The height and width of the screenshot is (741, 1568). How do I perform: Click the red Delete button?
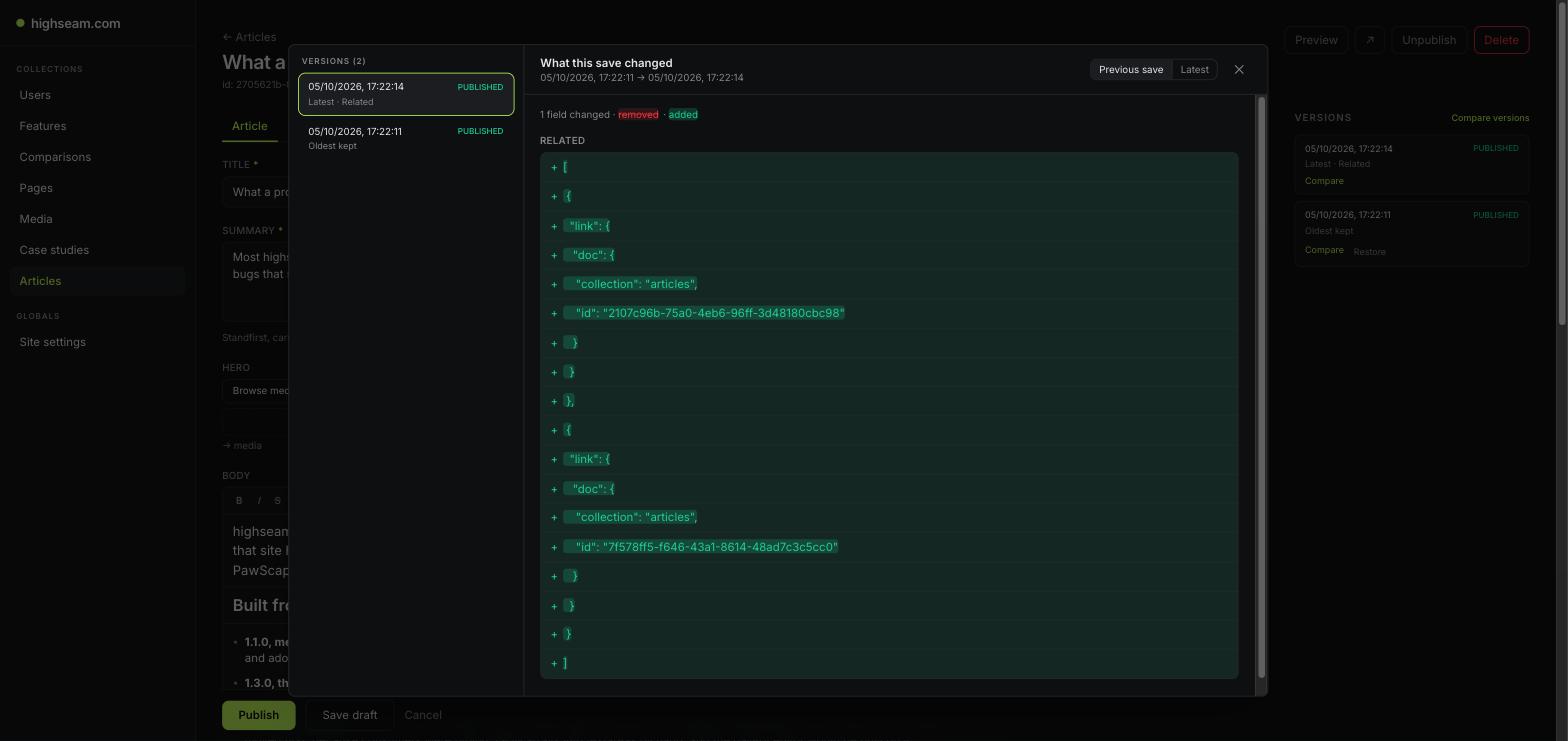1500,40
